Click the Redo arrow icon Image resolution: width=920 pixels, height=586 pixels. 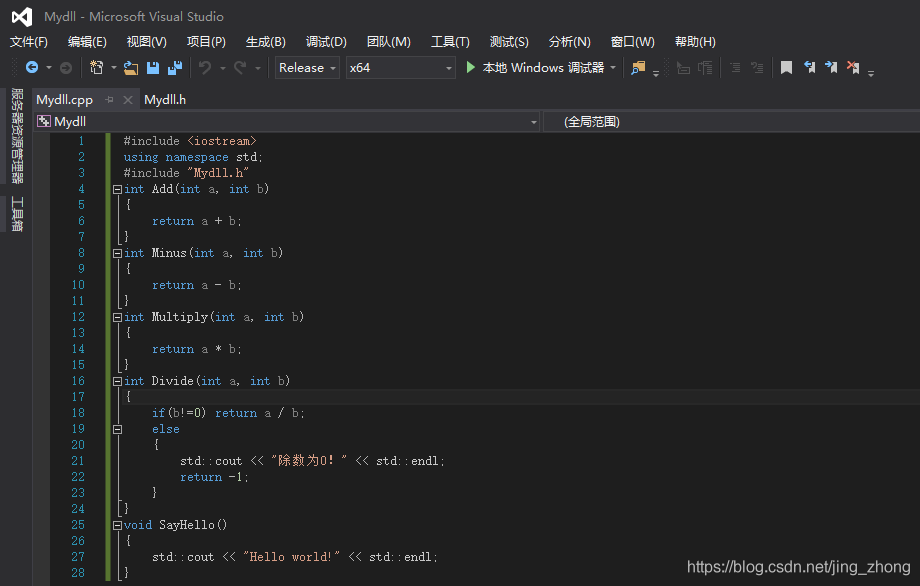(x=240, y=68)
